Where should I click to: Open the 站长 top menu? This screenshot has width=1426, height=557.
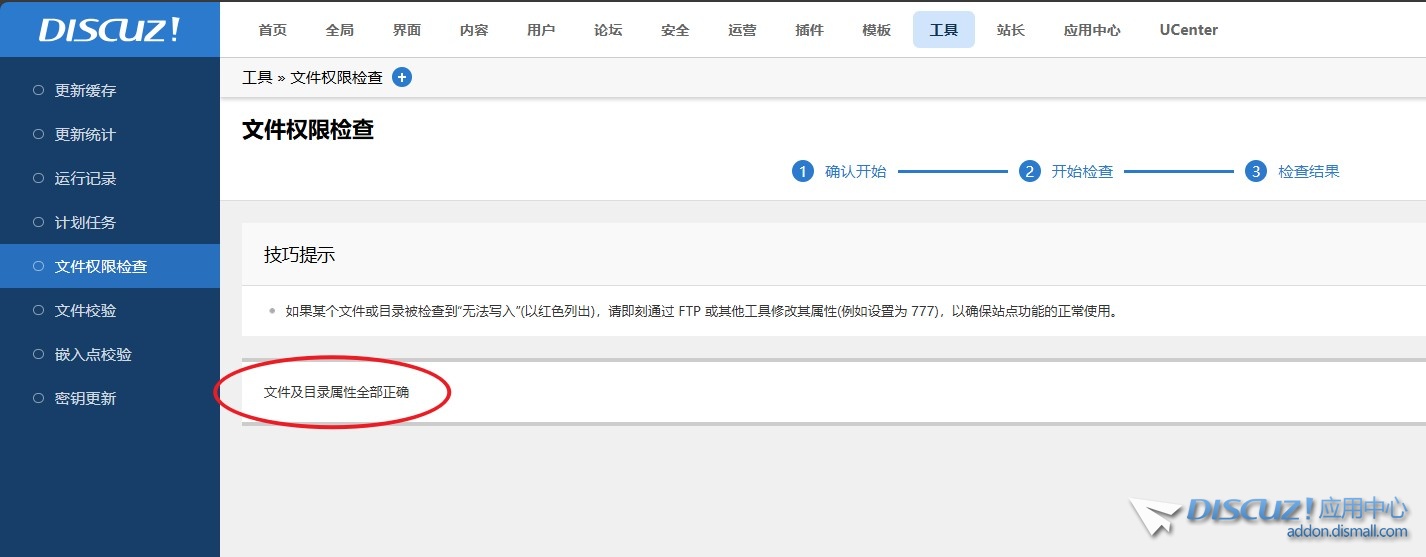[x=1011, y=30]
